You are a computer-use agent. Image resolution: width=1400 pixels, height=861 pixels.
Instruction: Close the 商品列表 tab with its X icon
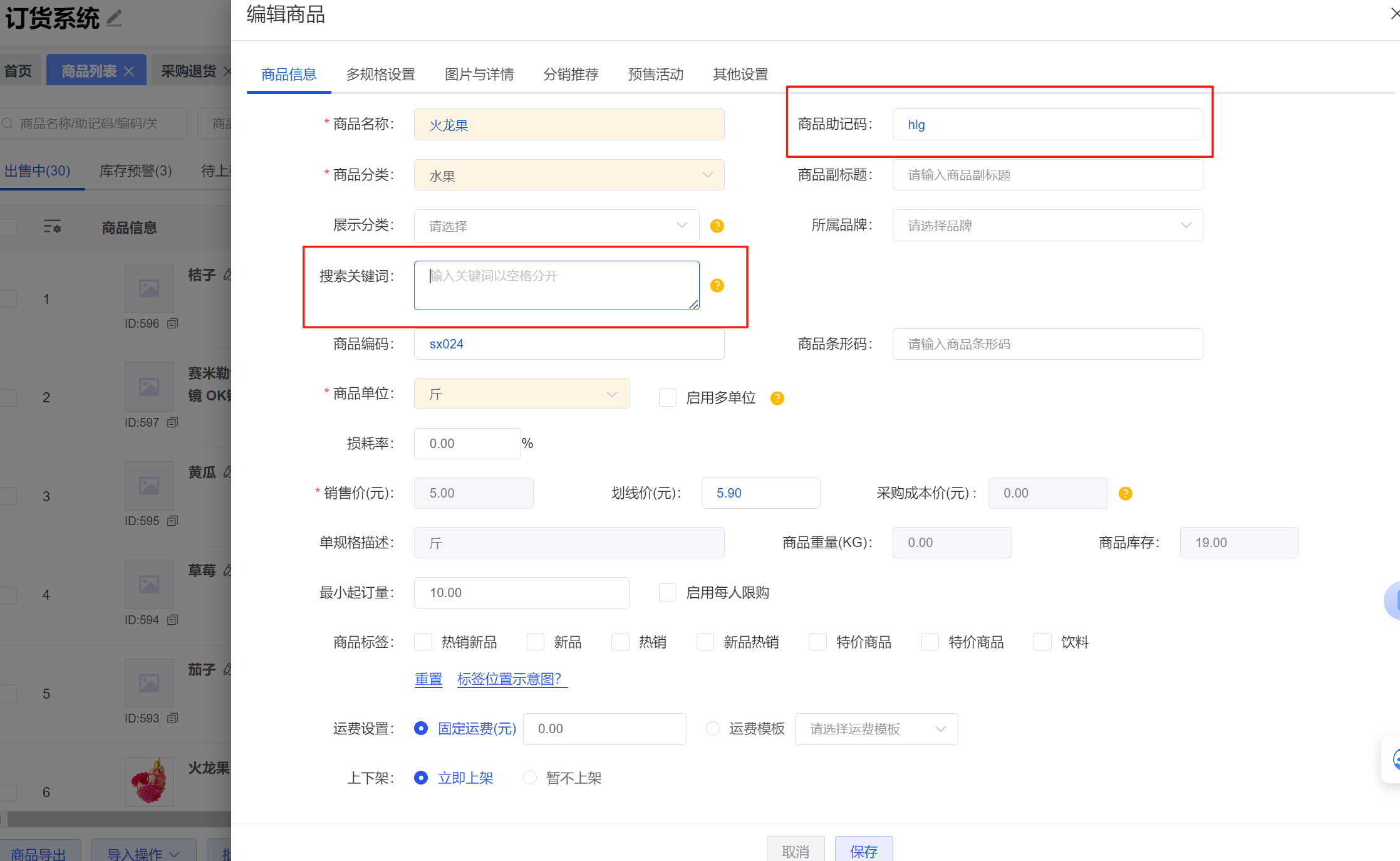129,70
